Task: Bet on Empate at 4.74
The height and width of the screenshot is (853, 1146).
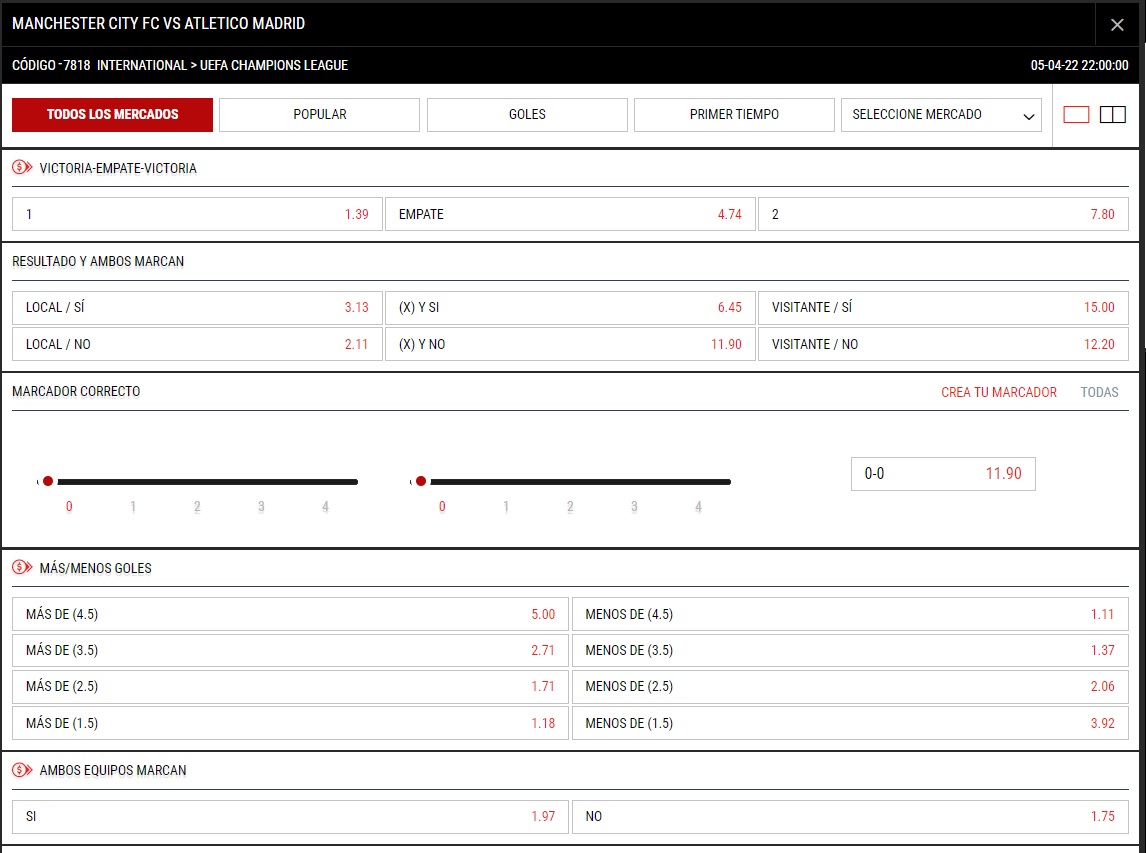Action: point(570,214)
